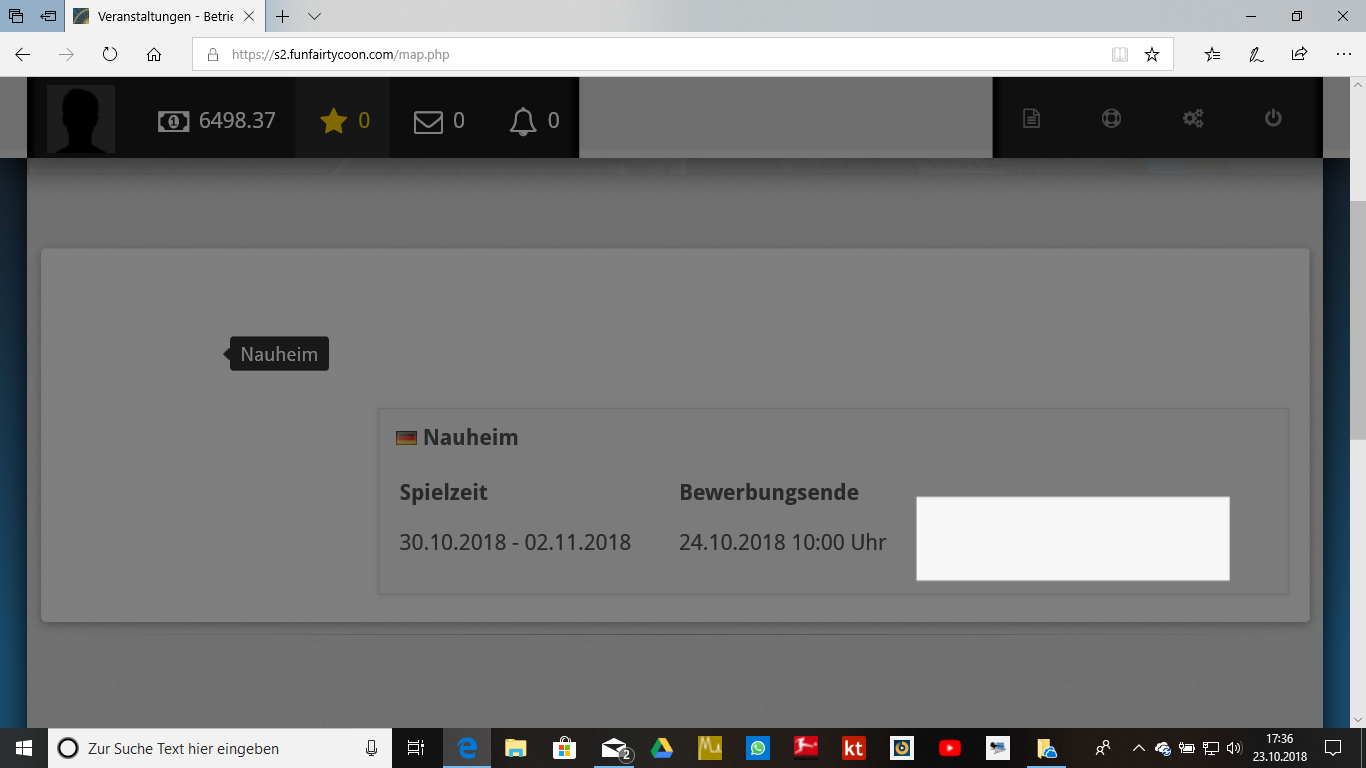
Task: Open WhatsApp from the taskbar
Action: pos(758,748)
